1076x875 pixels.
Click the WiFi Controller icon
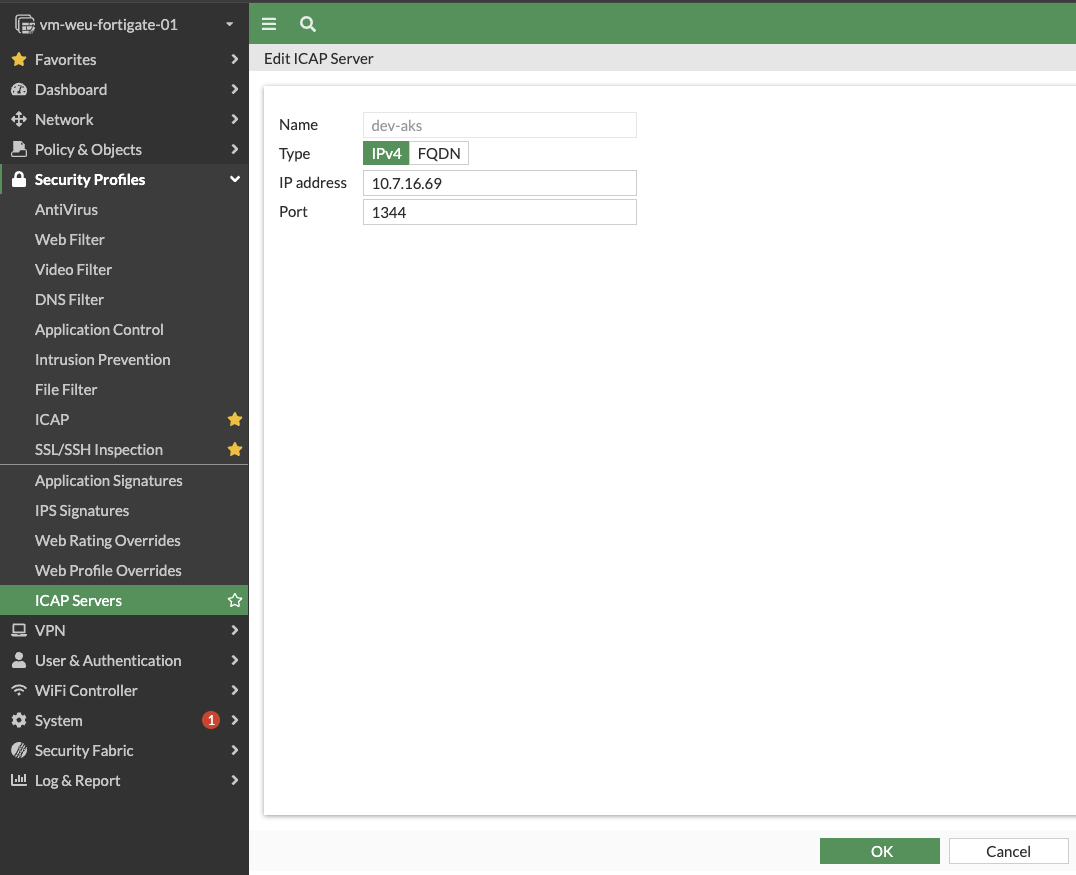18,691
